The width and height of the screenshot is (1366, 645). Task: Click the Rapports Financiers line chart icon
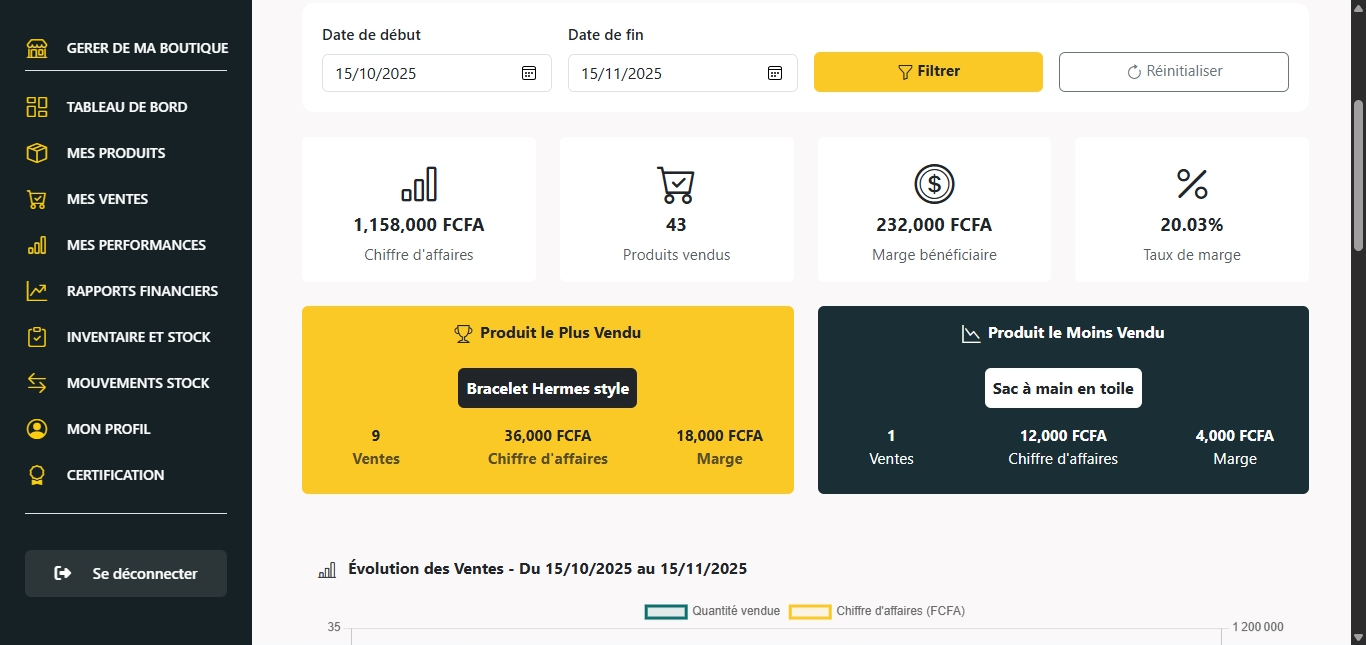[x=37, y=291]
